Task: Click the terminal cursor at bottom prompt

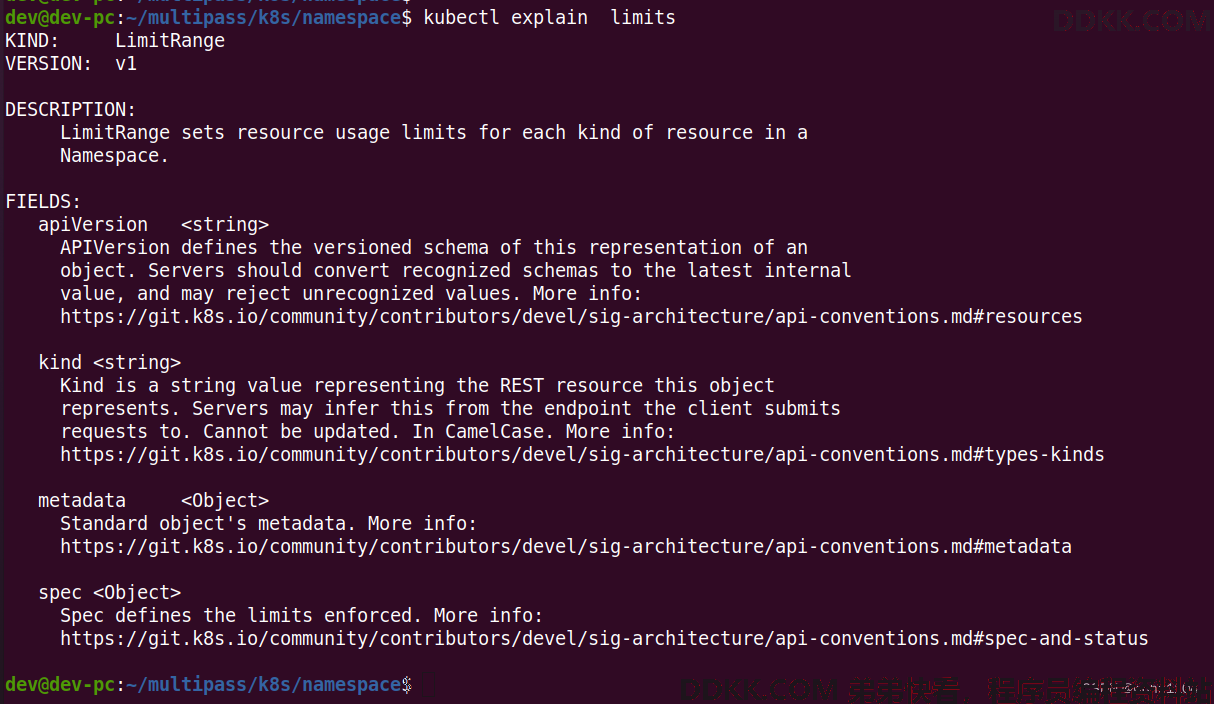Action: pyautogui.click(x=428, y=685)
